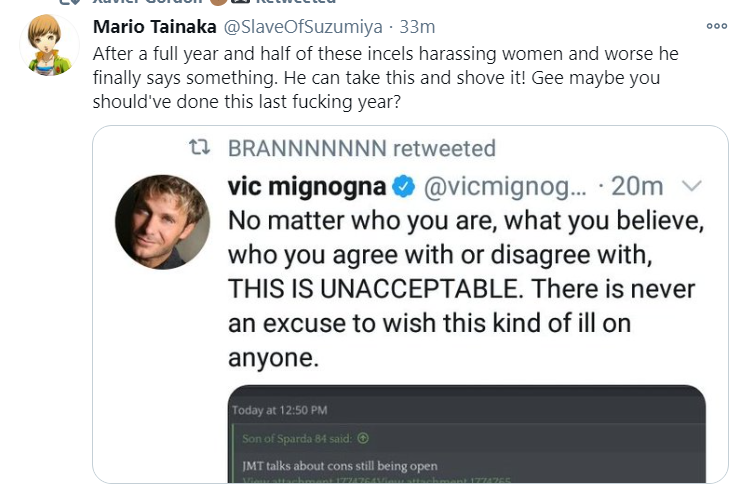744x493 pixels.
Task: Open Mario Tainaka's anime avatar
Action: (x=49, y=45)
